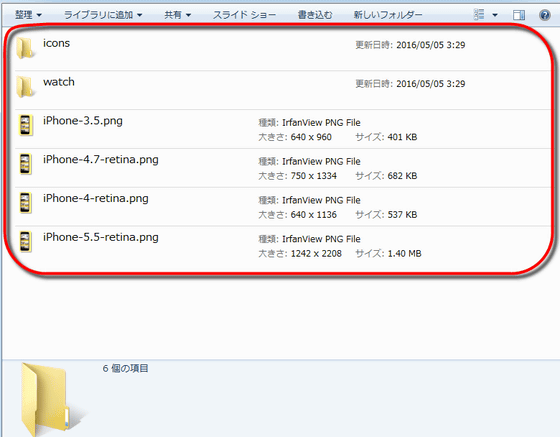Click the change view icon in toolbar
Viewport: 560px width, 437px height.
pos(479,15)
